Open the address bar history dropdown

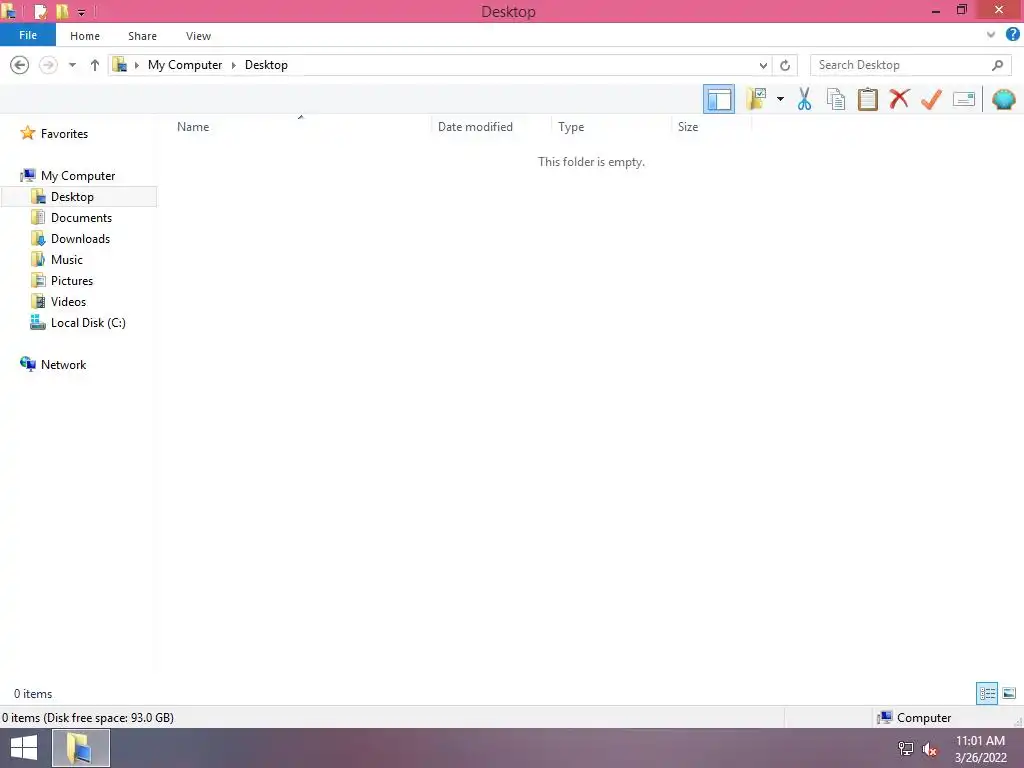tap(763, 65)
